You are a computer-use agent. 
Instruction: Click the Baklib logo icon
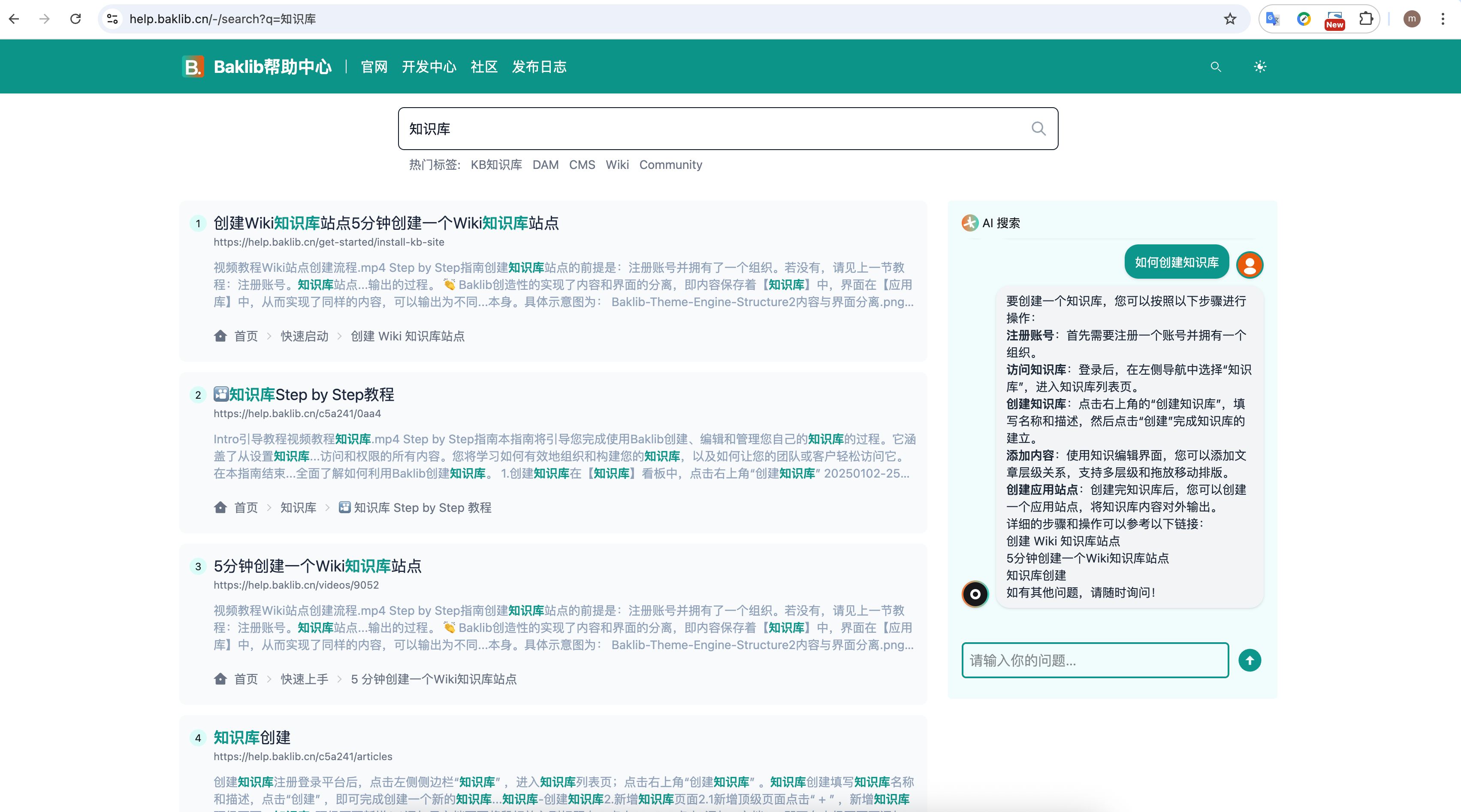tap(193, 67)
